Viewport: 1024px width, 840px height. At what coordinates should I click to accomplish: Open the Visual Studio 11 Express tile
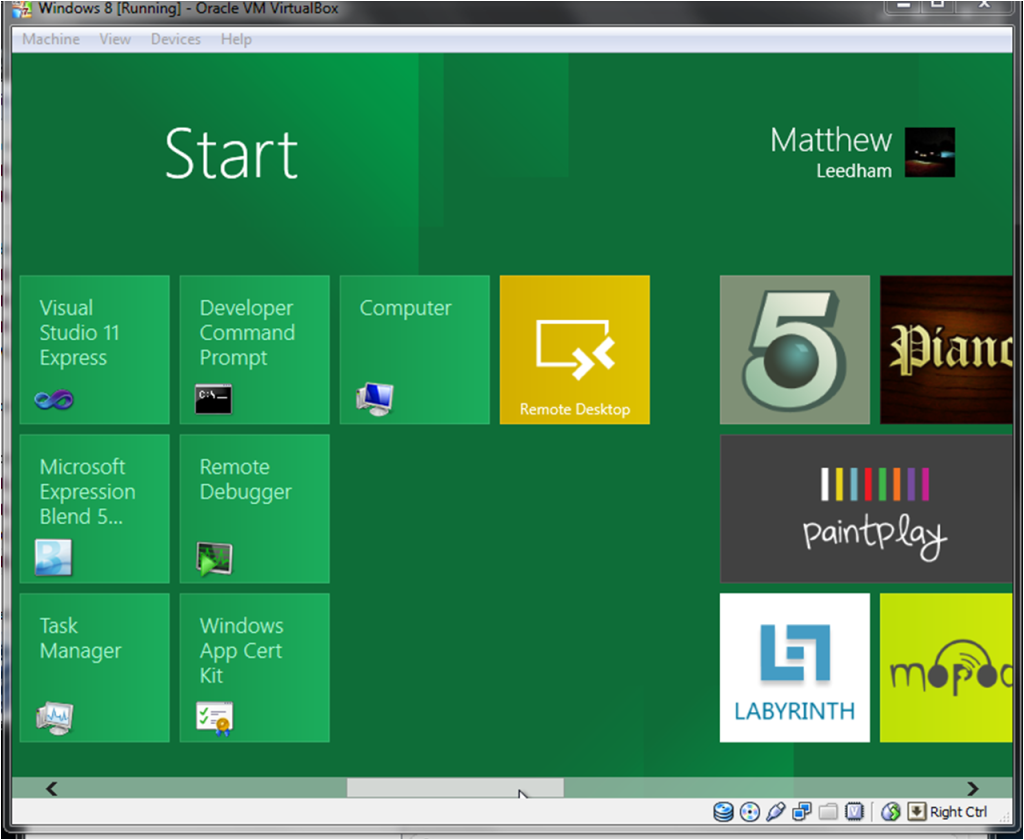click(x=95, y=350)
